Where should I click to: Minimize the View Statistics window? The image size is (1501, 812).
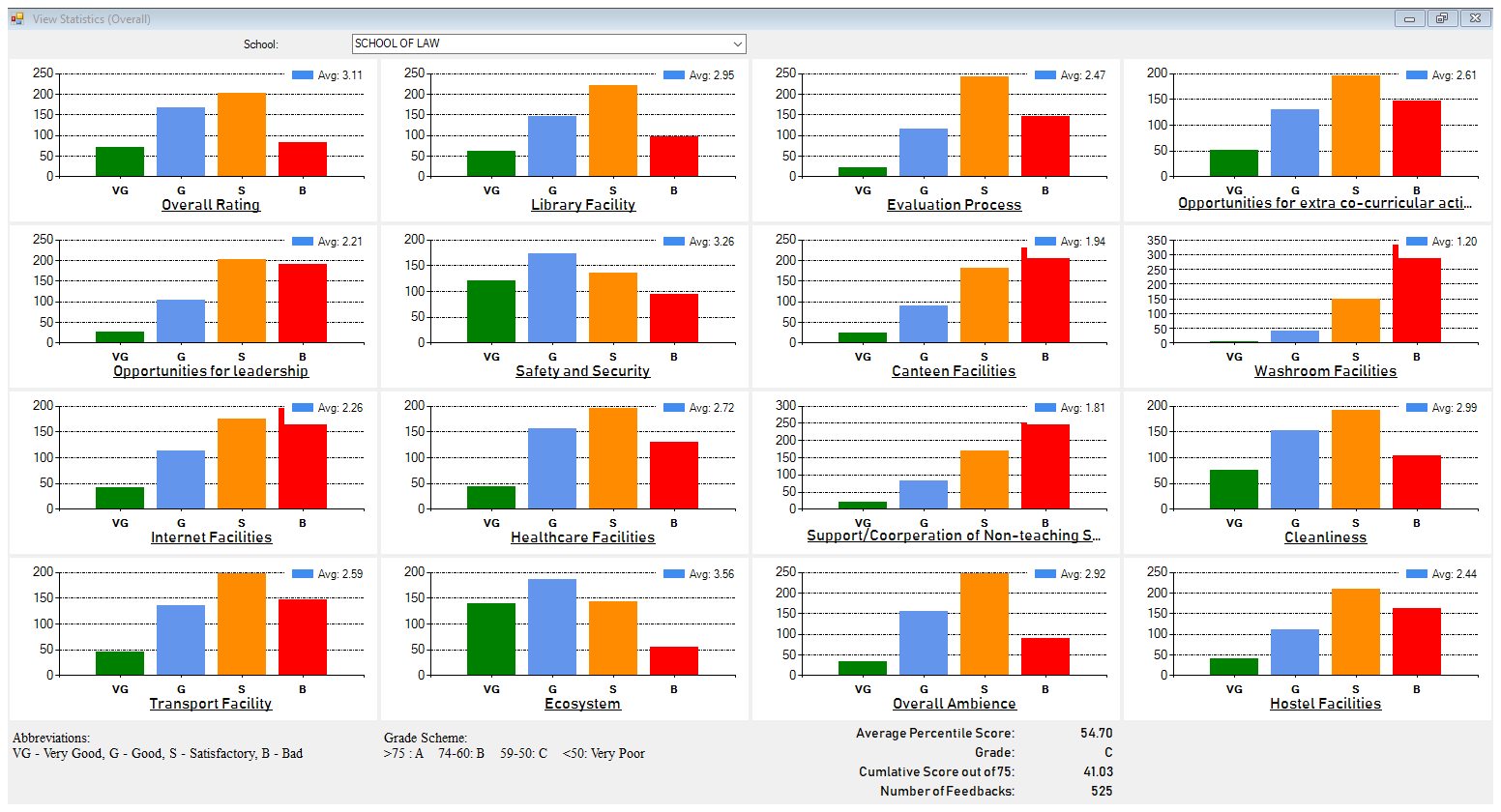1409,18
